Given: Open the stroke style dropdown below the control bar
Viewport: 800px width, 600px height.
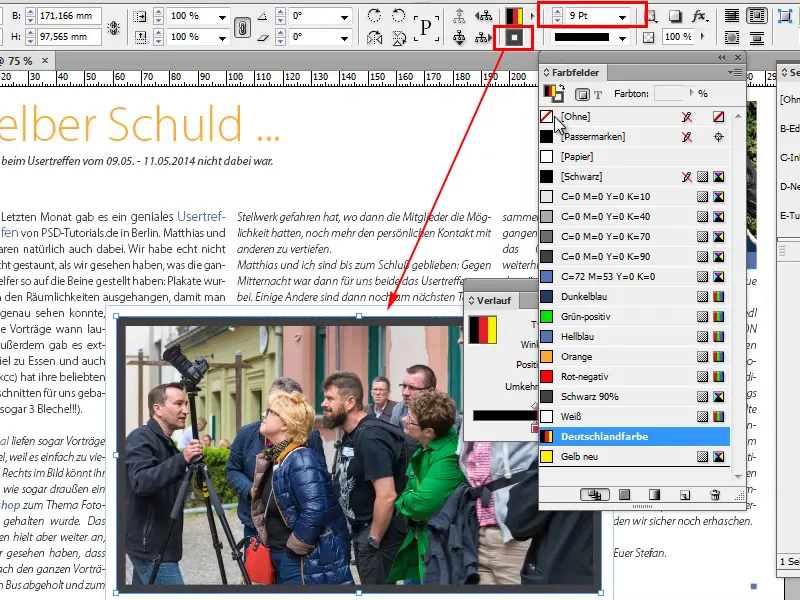Looking at the screenshot, I should pos(622,36).
